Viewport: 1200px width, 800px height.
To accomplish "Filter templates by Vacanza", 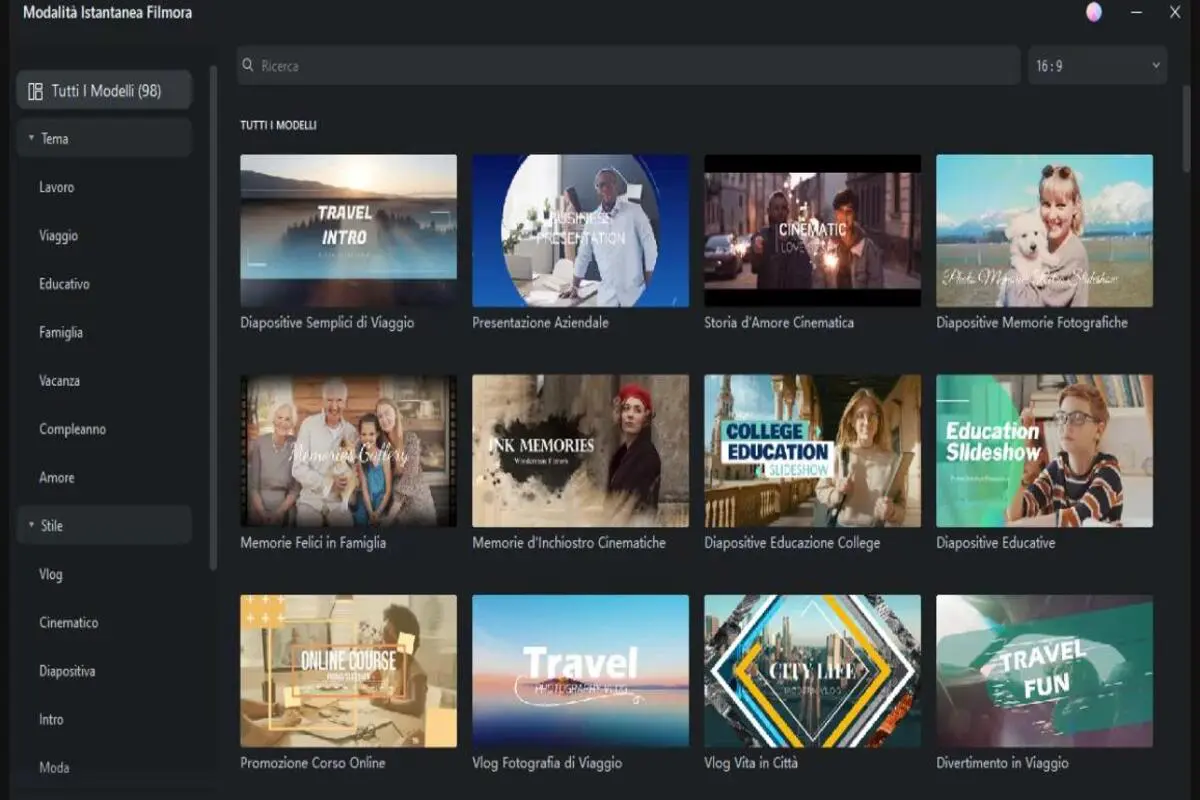I will [x=59, y=381].
